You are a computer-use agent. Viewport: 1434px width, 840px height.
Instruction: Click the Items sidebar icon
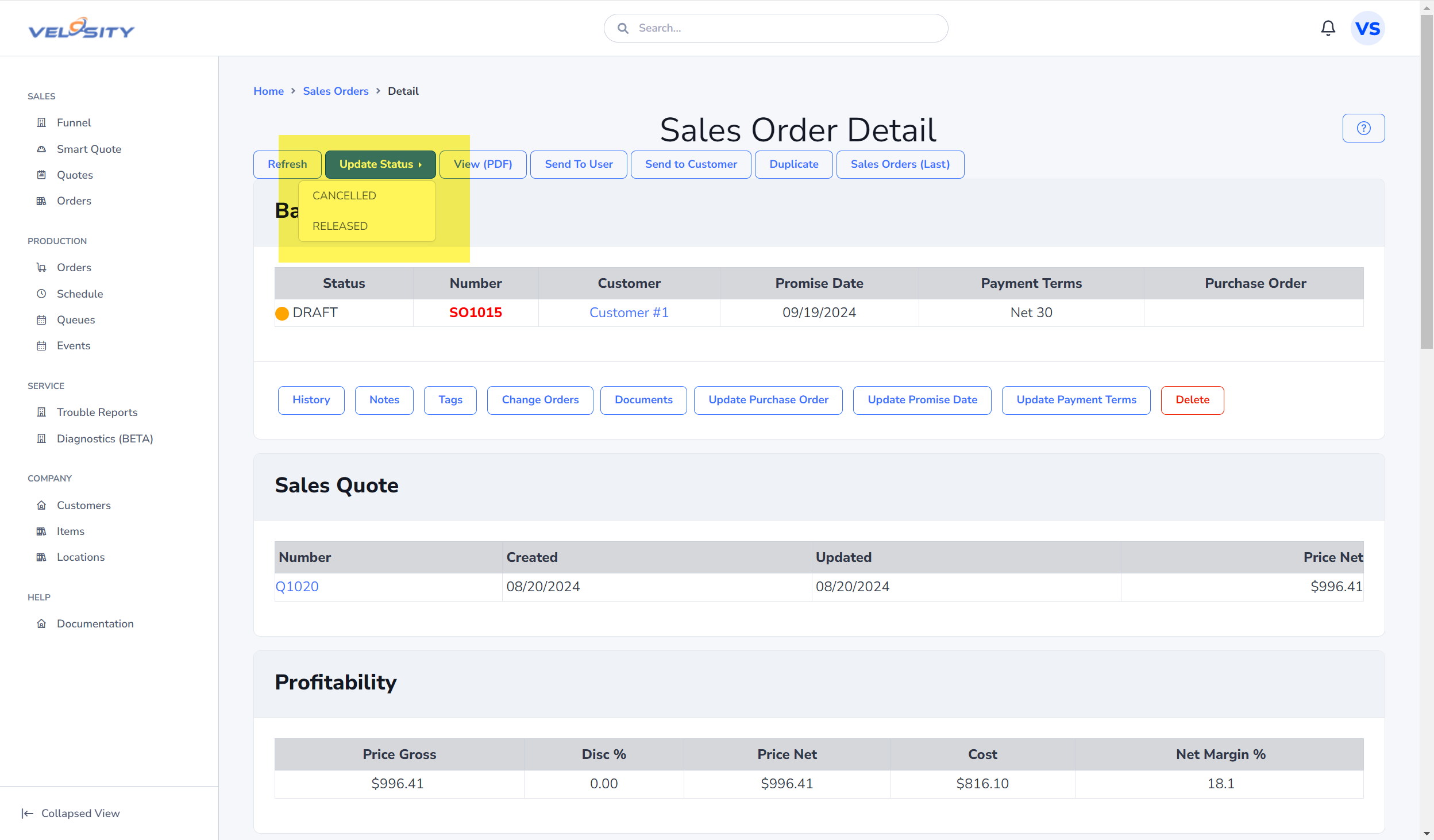click(41, 531)
